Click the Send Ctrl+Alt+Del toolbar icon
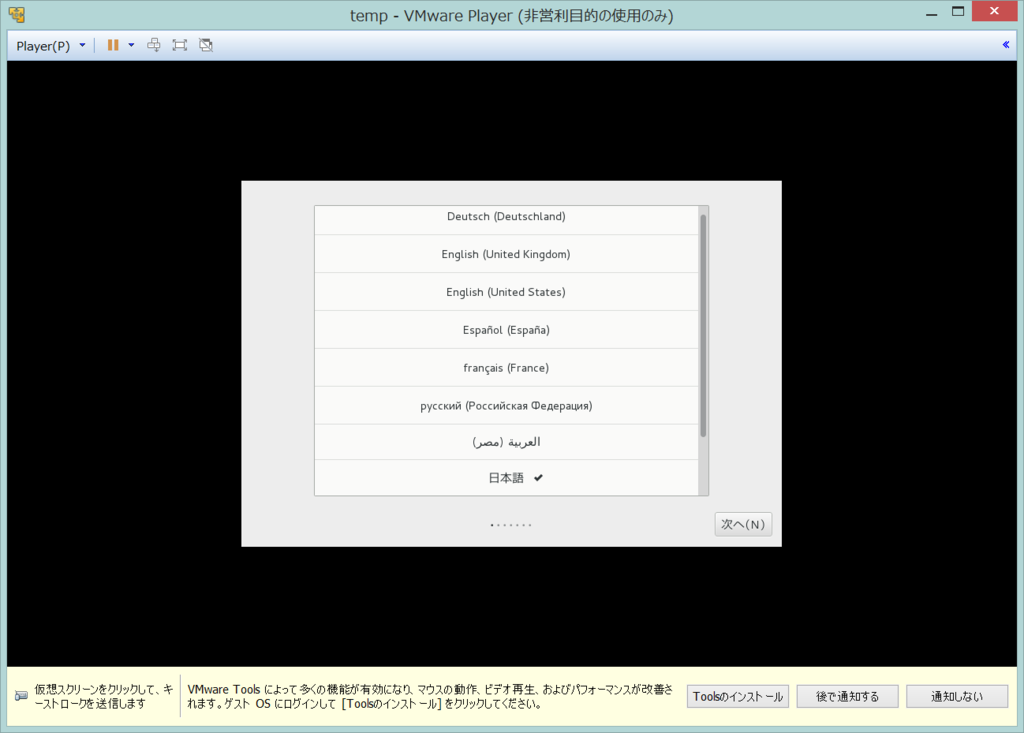This screenshot has height=733, width=1024. (x=153, y=45)
